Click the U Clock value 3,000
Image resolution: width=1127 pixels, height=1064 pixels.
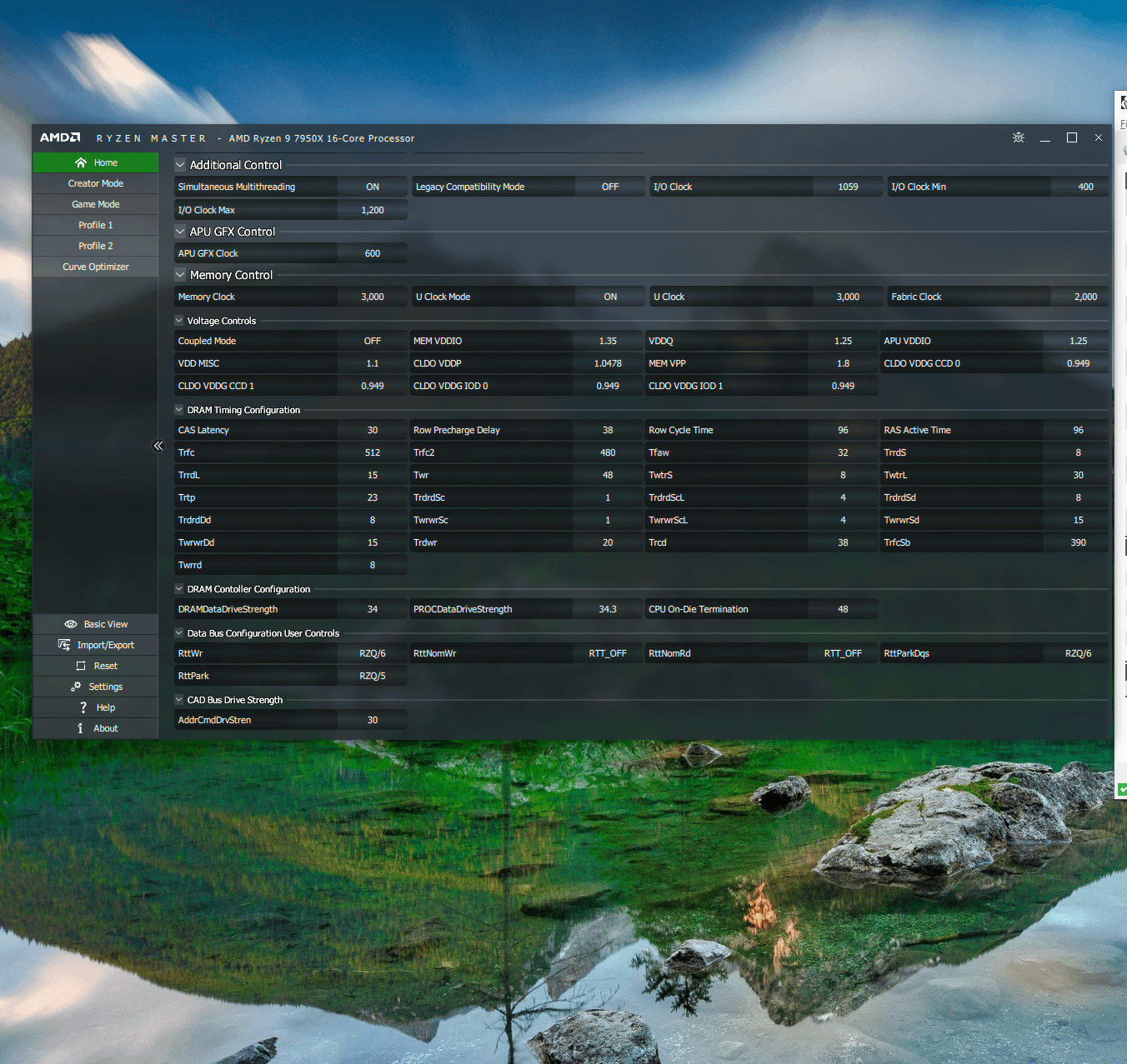[848, 297]
